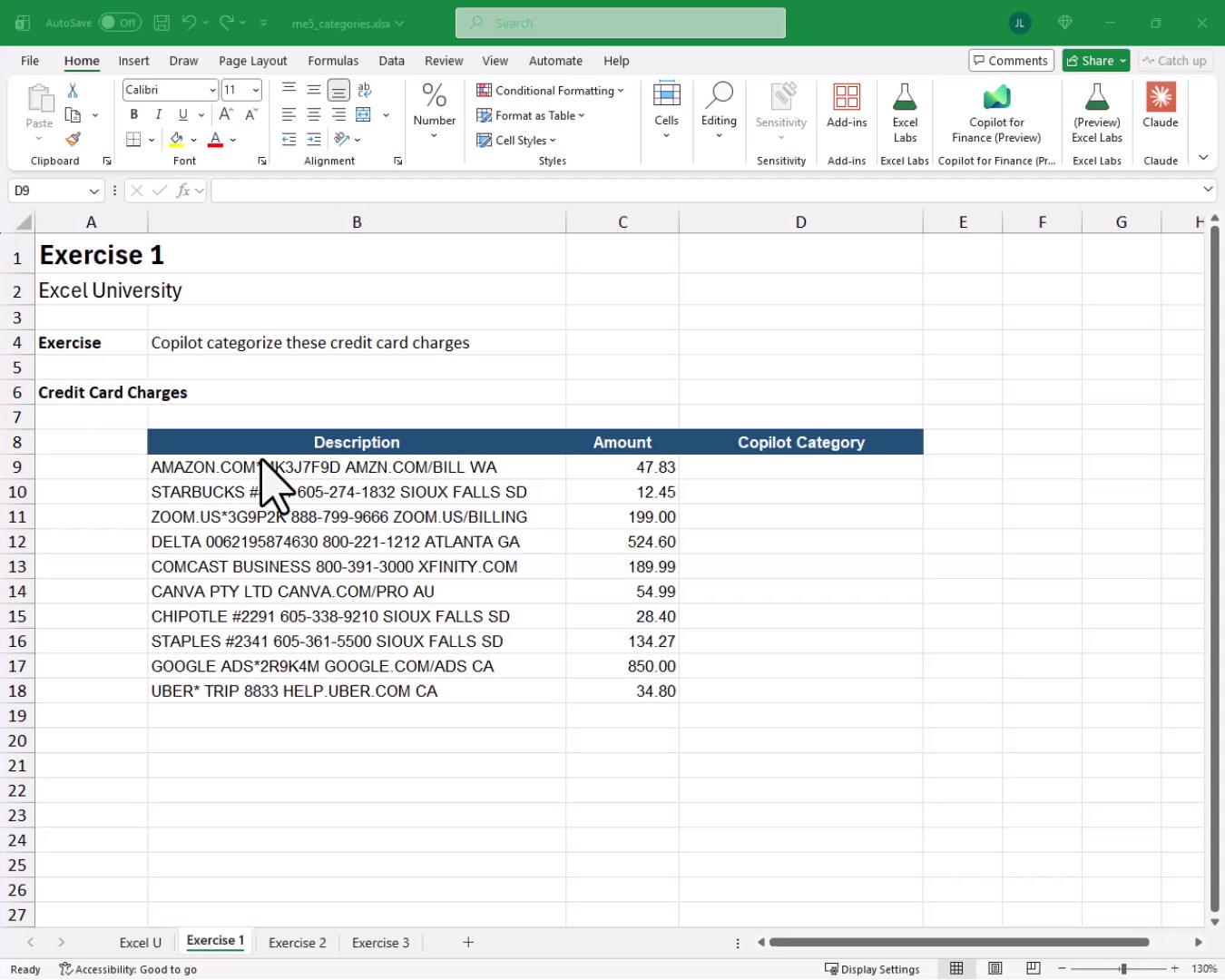The height and width of the screenshot is (980, 1225).
Task: Switch to Page Break Preview view icon
Action: pyautogui.click(x=1034, y=968)
